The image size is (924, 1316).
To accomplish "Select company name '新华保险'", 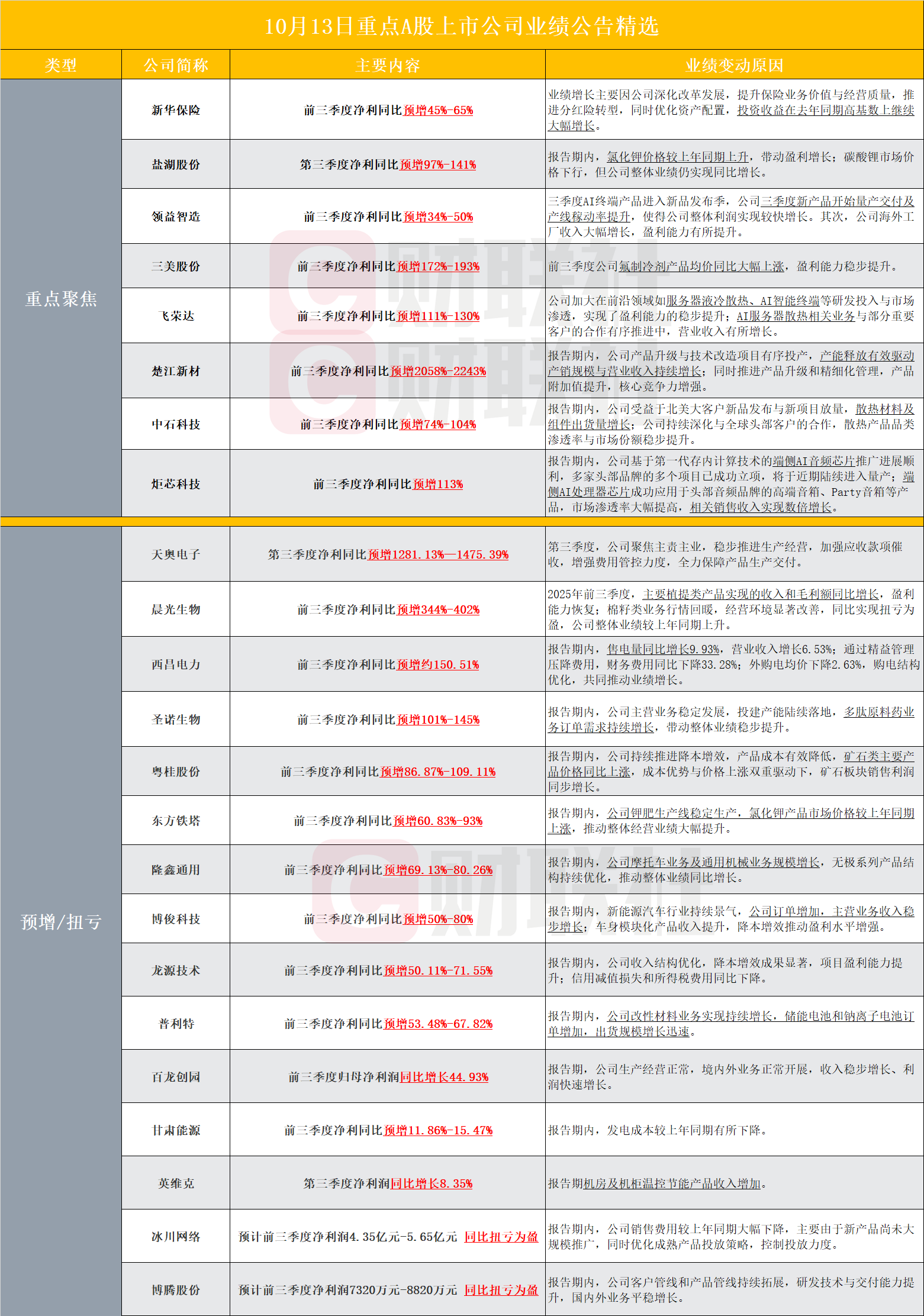I will click(x=176, y=110).
